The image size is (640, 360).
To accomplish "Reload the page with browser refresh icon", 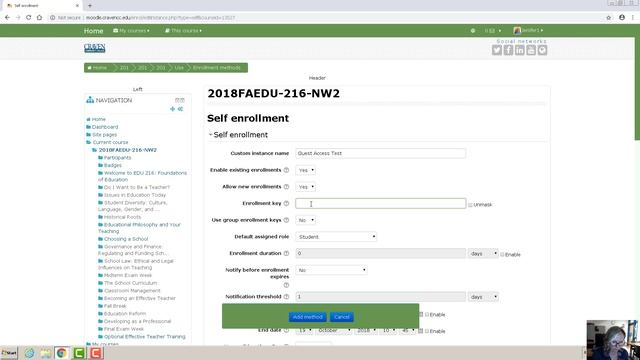I will [29, 18].
